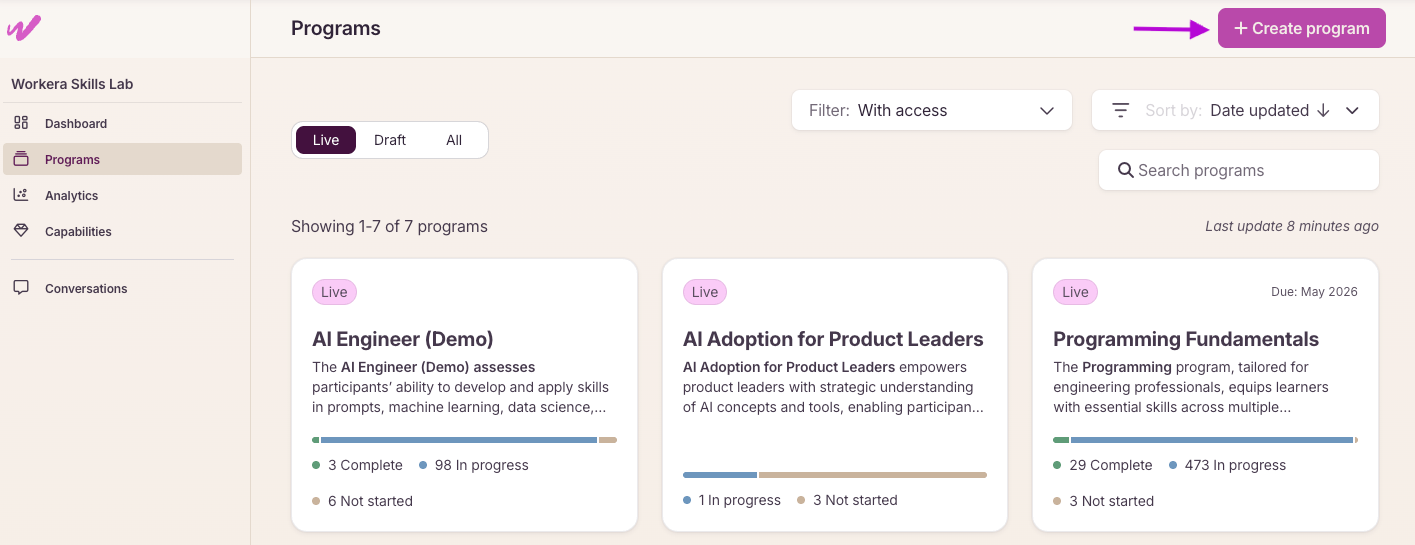Toggle sort direction arrow next to Date updated
This screenshot has width=1415, height=545.
(1323, 110)
